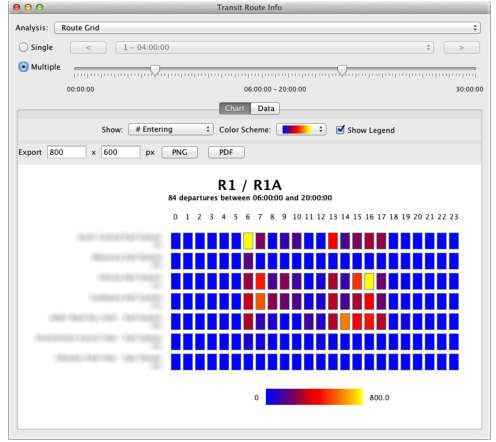Viewport: 496px width, 442px height.
Task: Select the Multiple radio button
Action: point(23,67)
